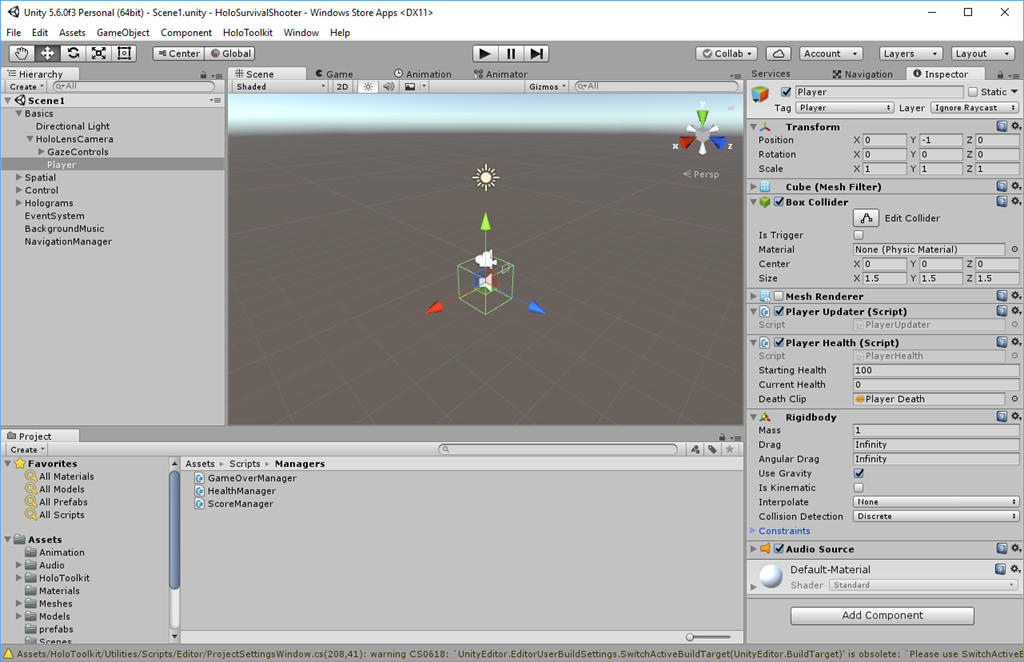Switch to the Navigation tab
Image resolution: width=1024 pixels, height=662 pixels.
click(x=863, y=74)
